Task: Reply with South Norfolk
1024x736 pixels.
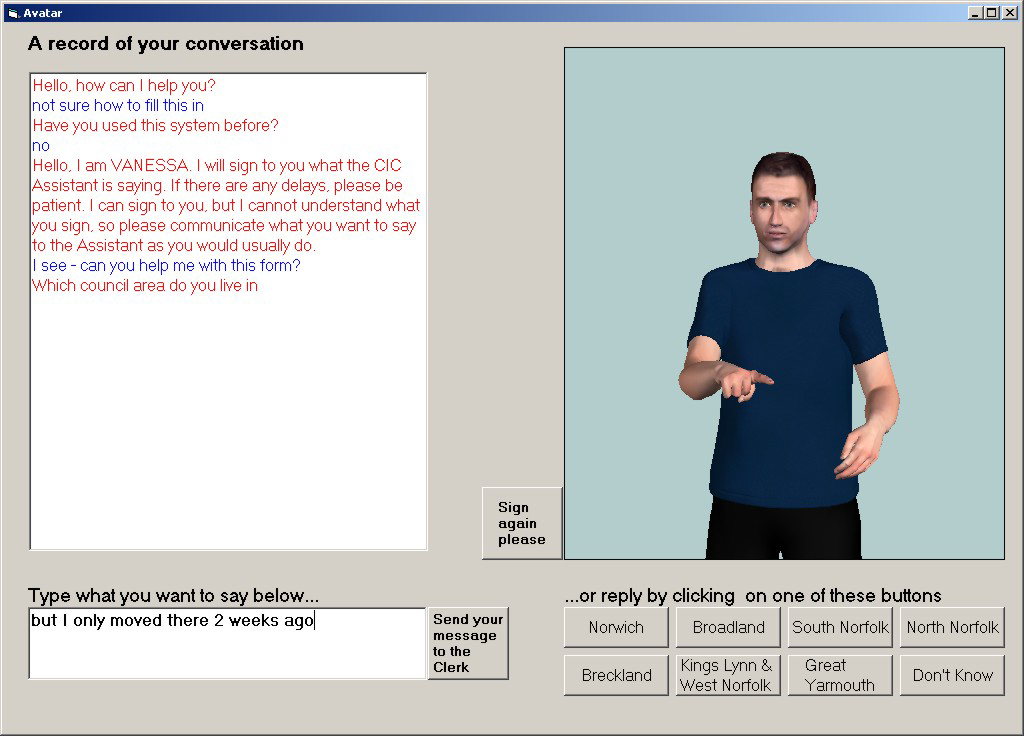Action: 840,627
